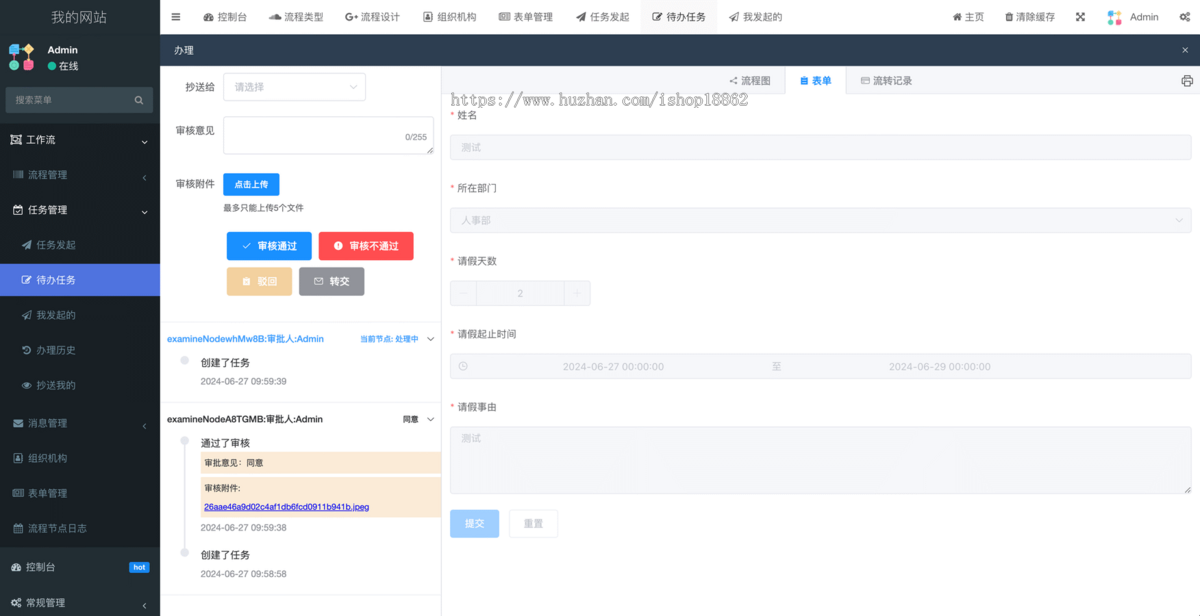
Task: Collapse sidebar using hamburger menu icon
Action: (x=175, y=16)
